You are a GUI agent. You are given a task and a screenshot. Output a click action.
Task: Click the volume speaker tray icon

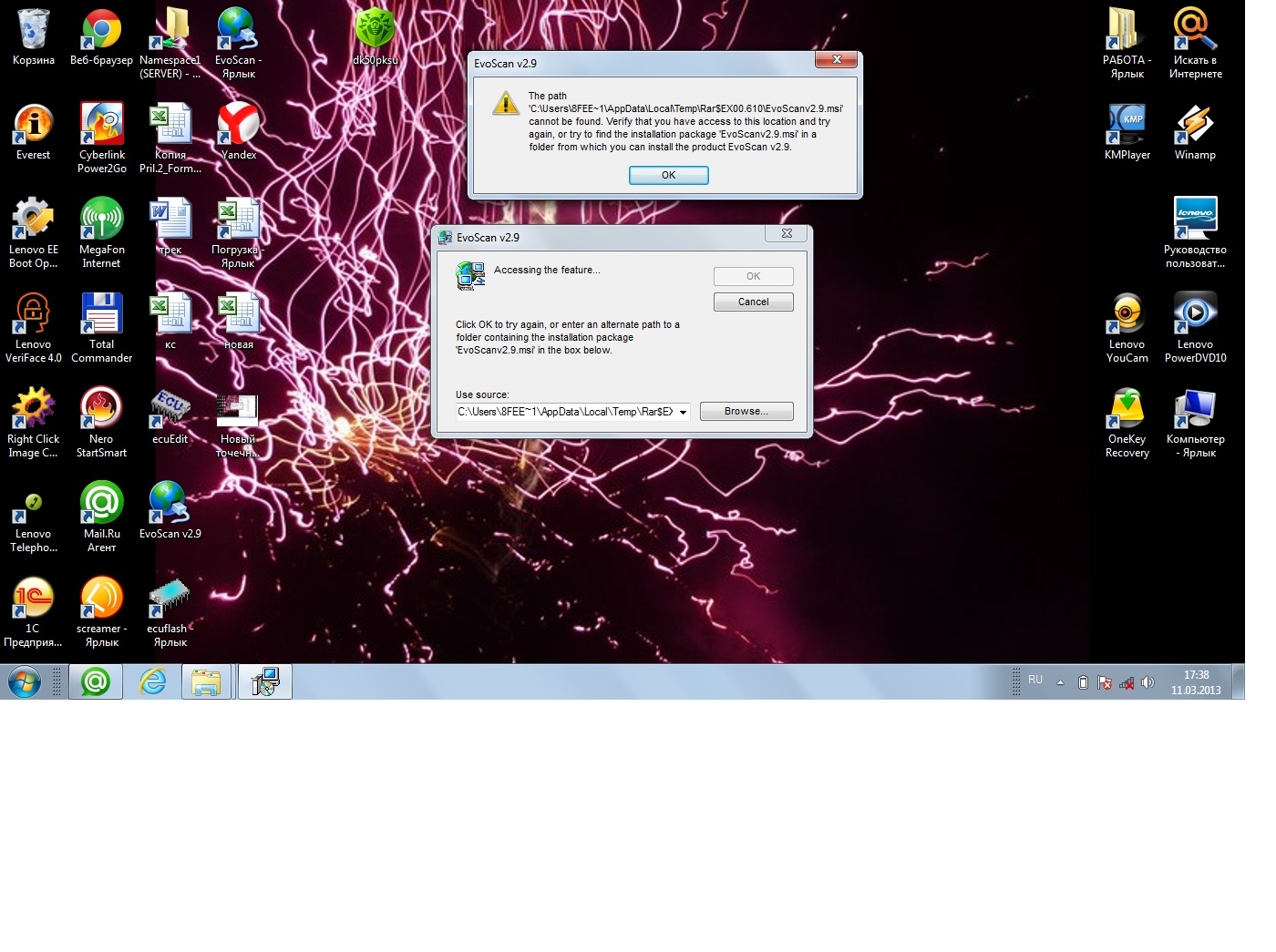1147,682
